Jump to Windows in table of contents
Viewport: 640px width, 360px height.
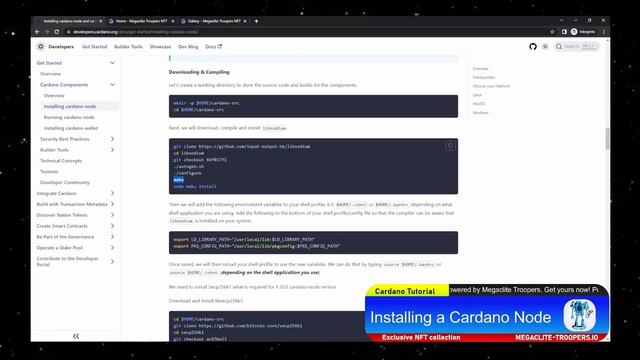coord(480,113)
